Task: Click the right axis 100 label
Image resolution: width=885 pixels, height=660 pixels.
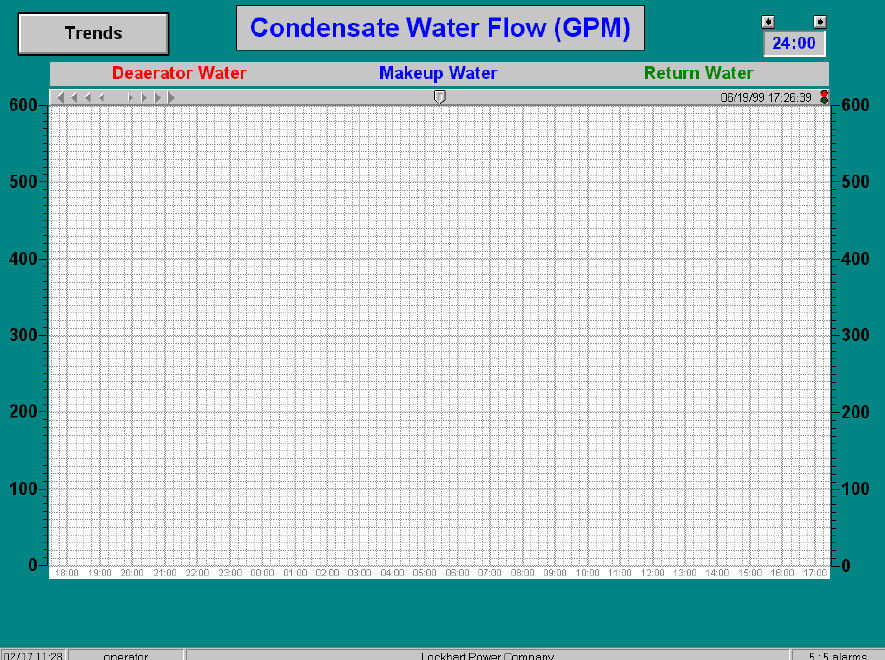Action: 856,489
